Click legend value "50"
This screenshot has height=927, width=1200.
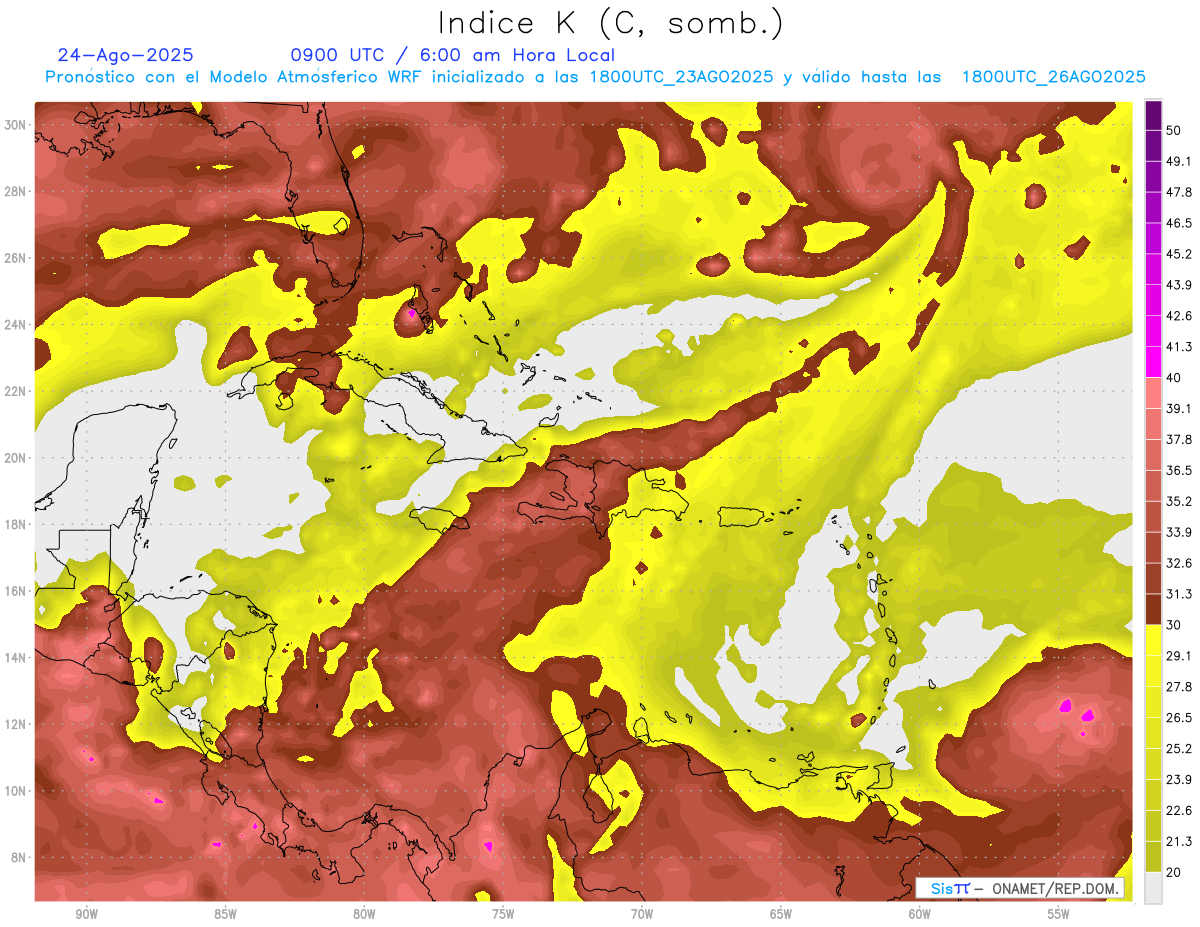click(1175, 131)
